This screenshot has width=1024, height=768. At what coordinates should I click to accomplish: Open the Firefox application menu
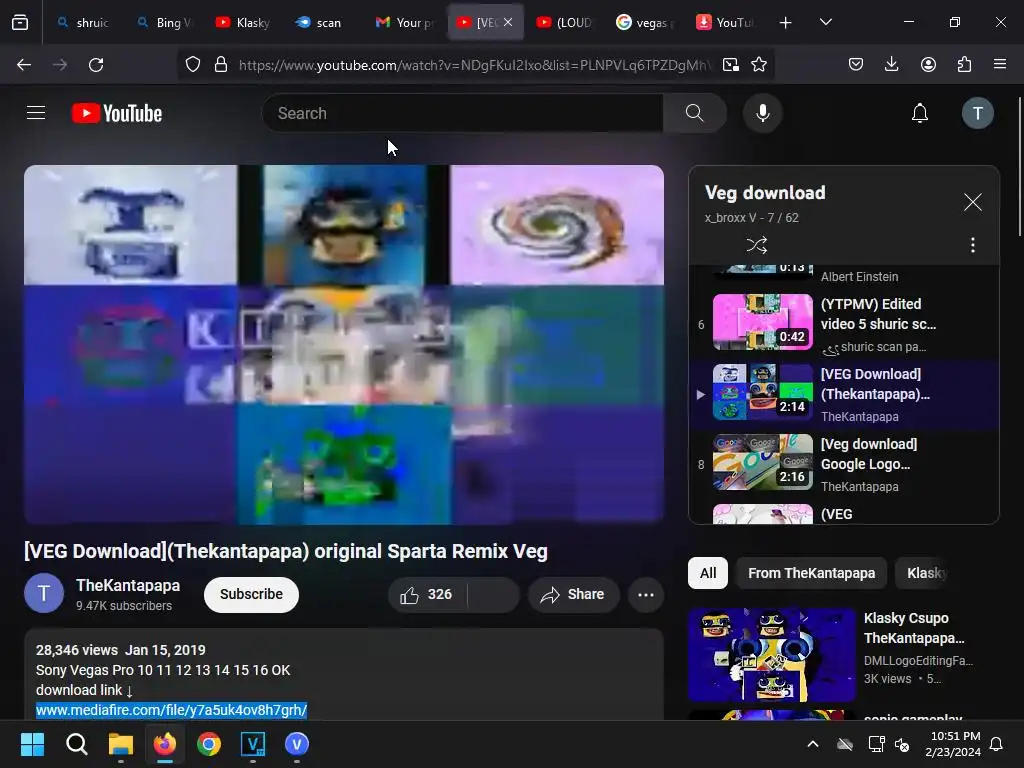1000,65
